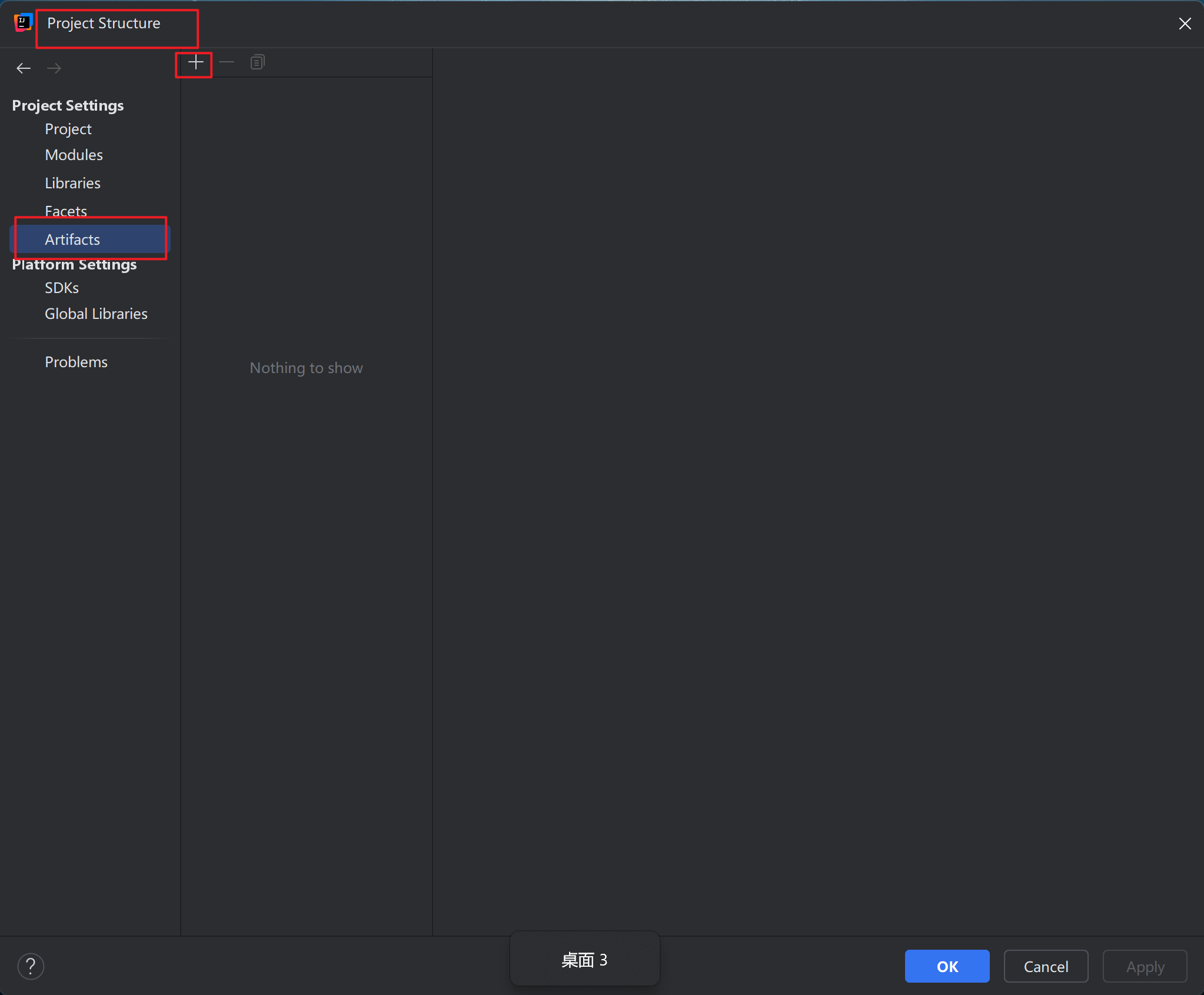Switch to the Libraries section
1204x995 pixels.
click(x=73, y=183)
